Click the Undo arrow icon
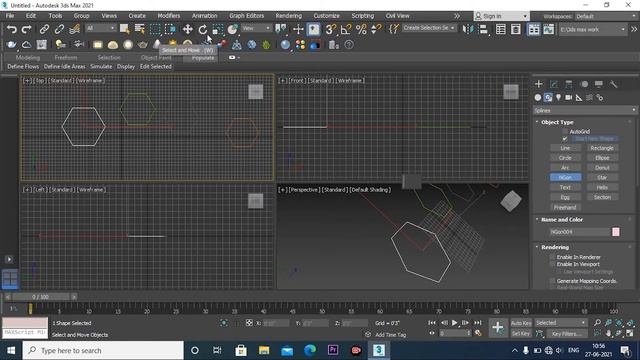 point(11,29)
